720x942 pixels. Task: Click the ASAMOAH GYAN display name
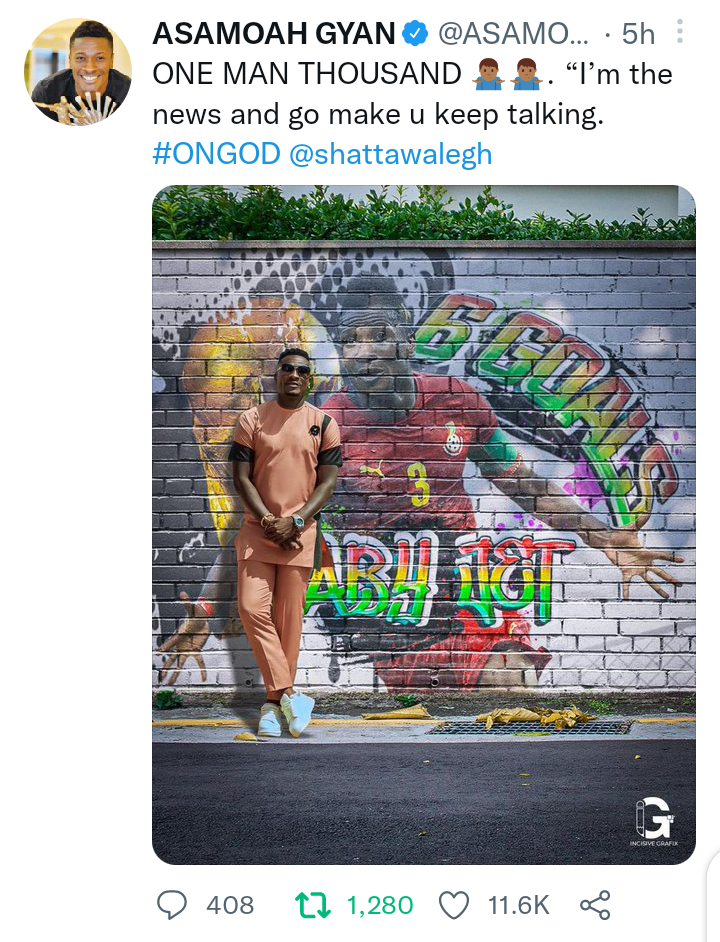click(x=274, y=33)
